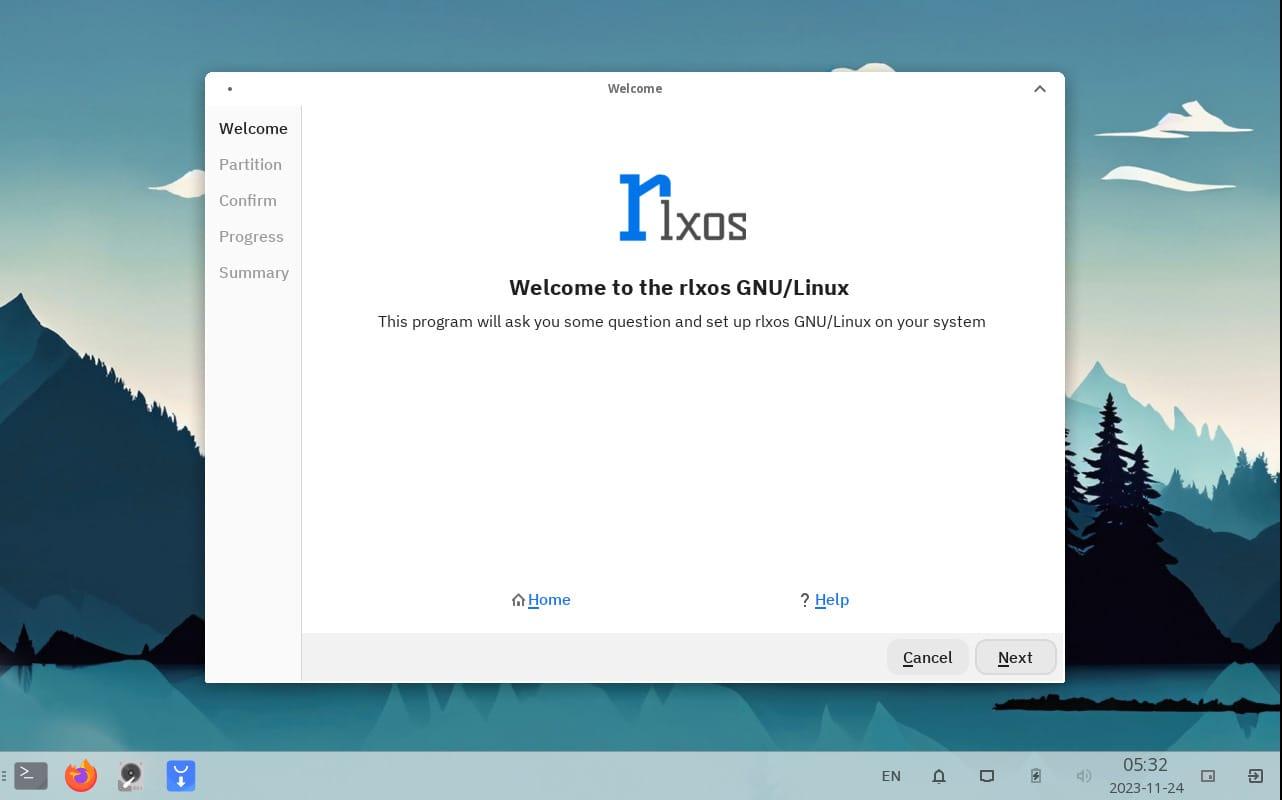1282x800 pixels.
Task: Click the logout icon at the tray's far right
Action: coord(1255,775)
